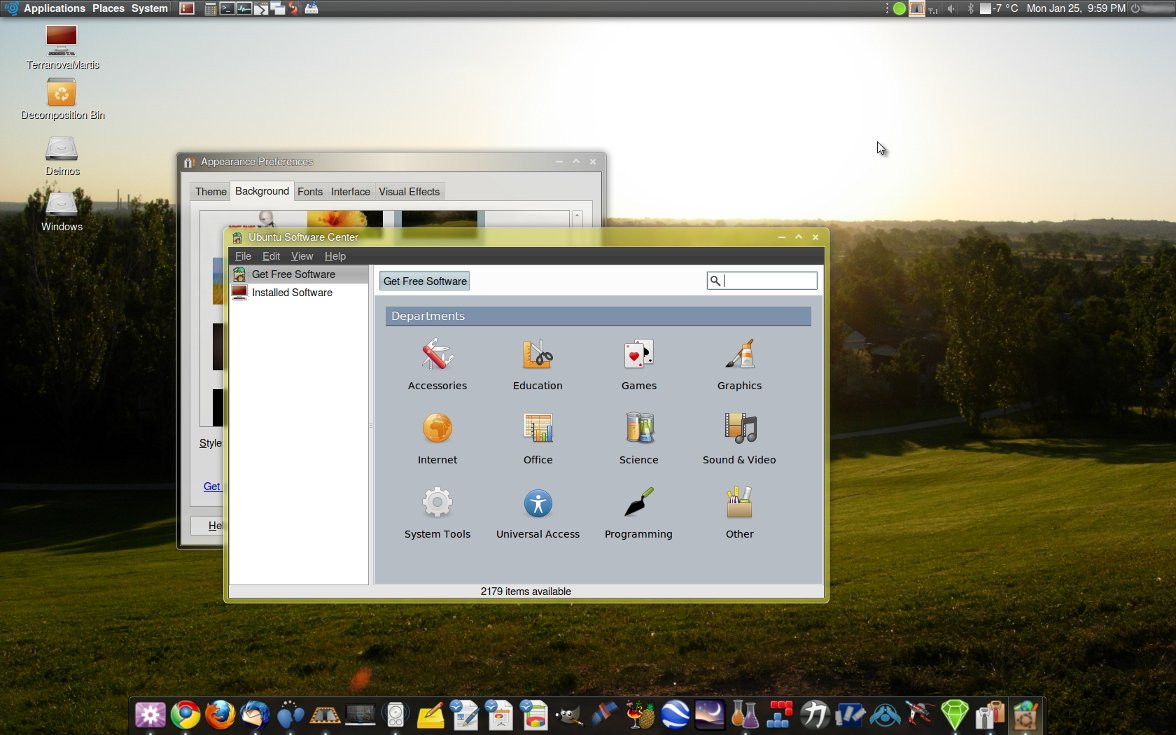
Task: Focus the Software Center search field
Action: [762, 280]
